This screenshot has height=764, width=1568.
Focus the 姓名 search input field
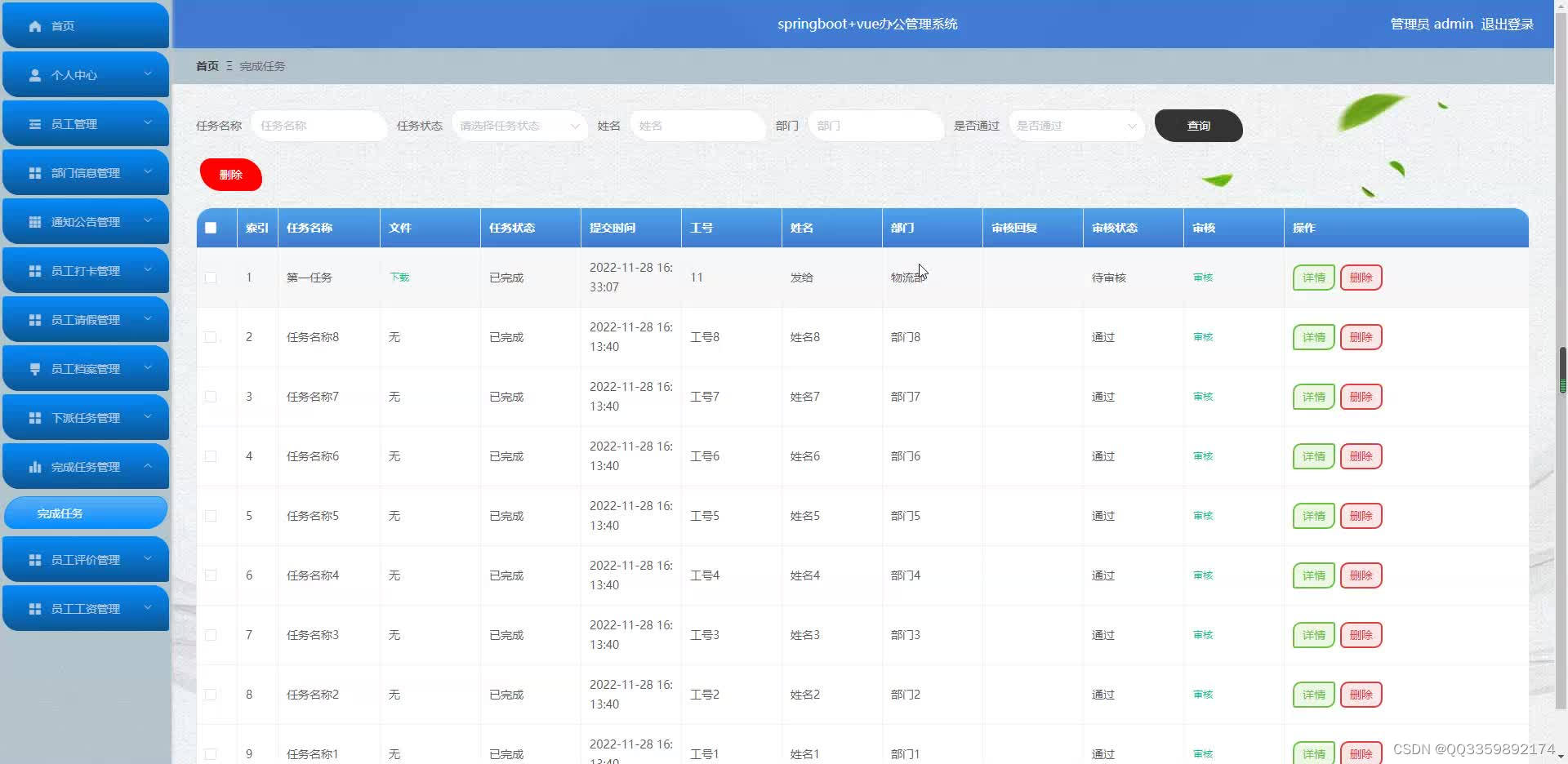(697, 126)
